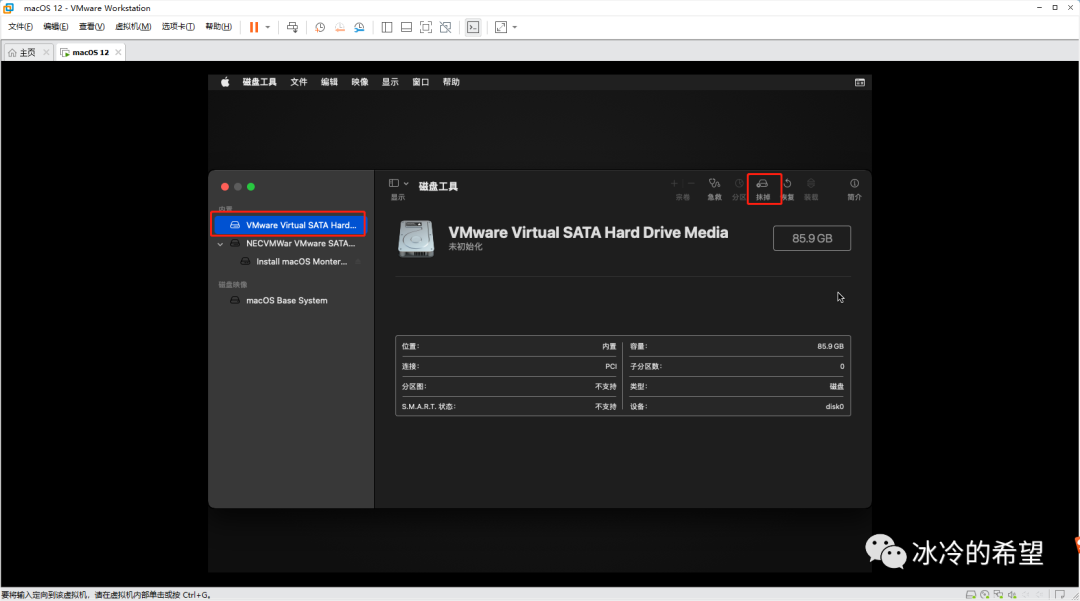This screenshot has height=601, width=1080.
Task: Close the 主页 tab
Action: [46, 52]
